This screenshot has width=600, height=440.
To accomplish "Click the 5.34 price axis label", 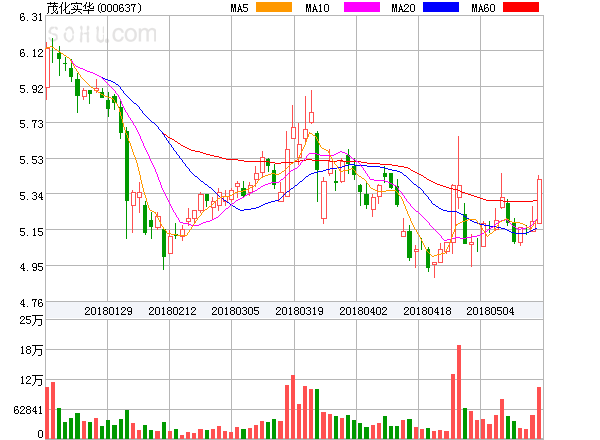I will pyautogui.click(x=31, y=196).
